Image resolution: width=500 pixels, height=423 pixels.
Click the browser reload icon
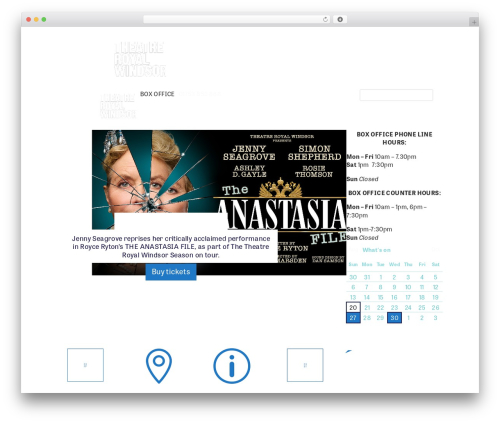tap(325, 20)
